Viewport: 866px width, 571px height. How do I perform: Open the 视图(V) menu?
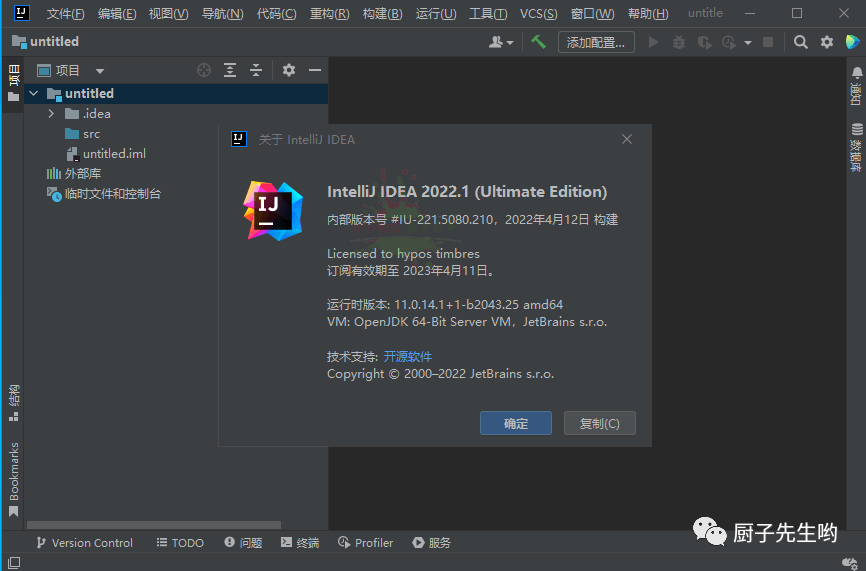point(168,13)
